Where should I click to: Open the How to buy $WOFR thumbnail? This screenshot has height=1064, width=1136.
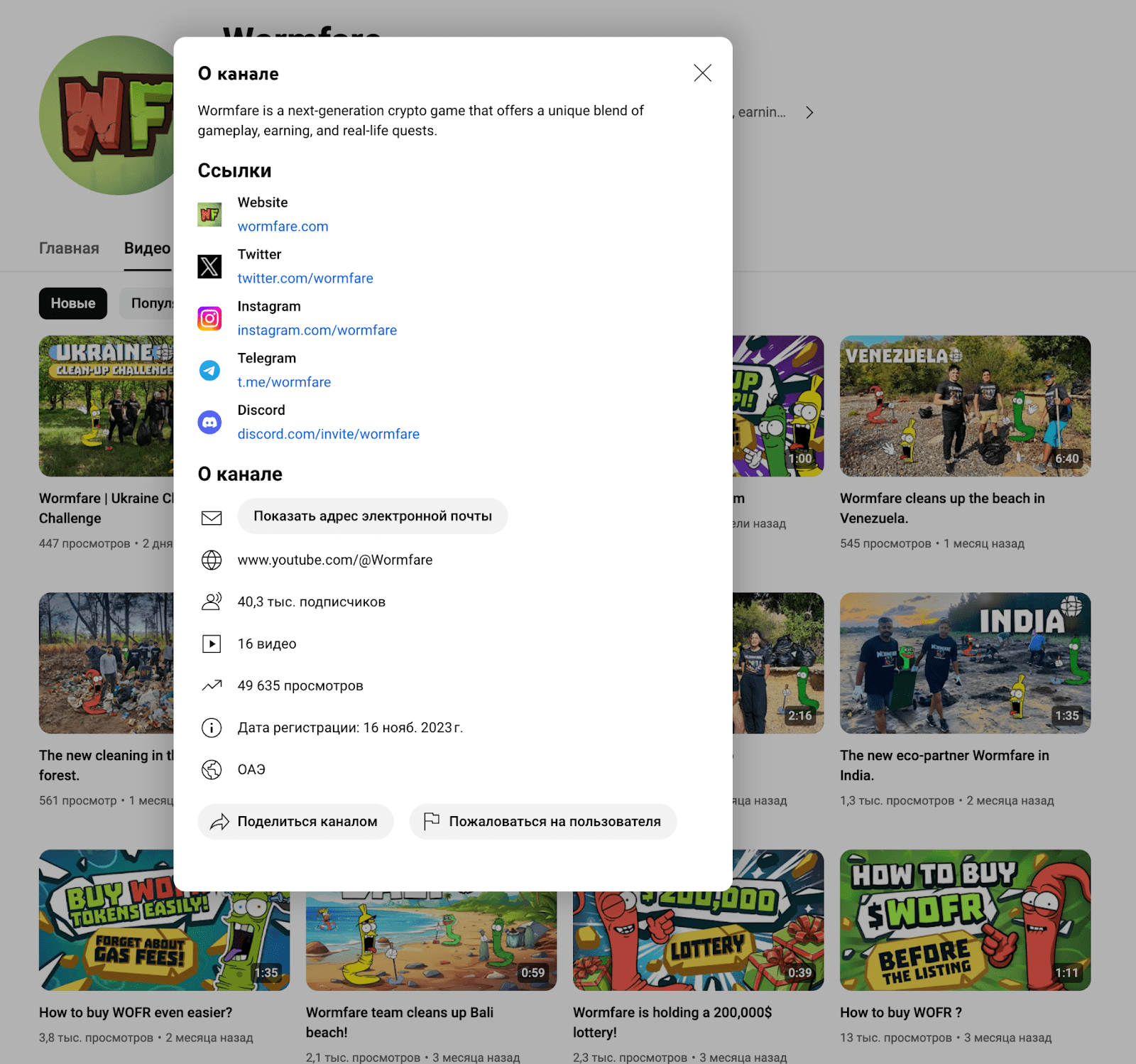(966, 920)
